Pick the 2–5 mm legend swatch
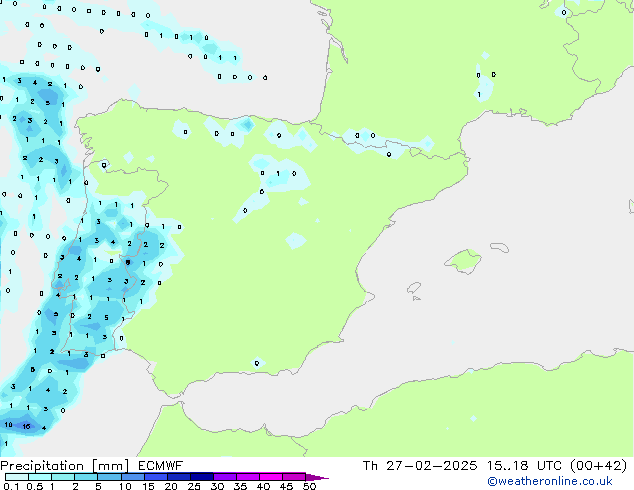 pos(86,477)
